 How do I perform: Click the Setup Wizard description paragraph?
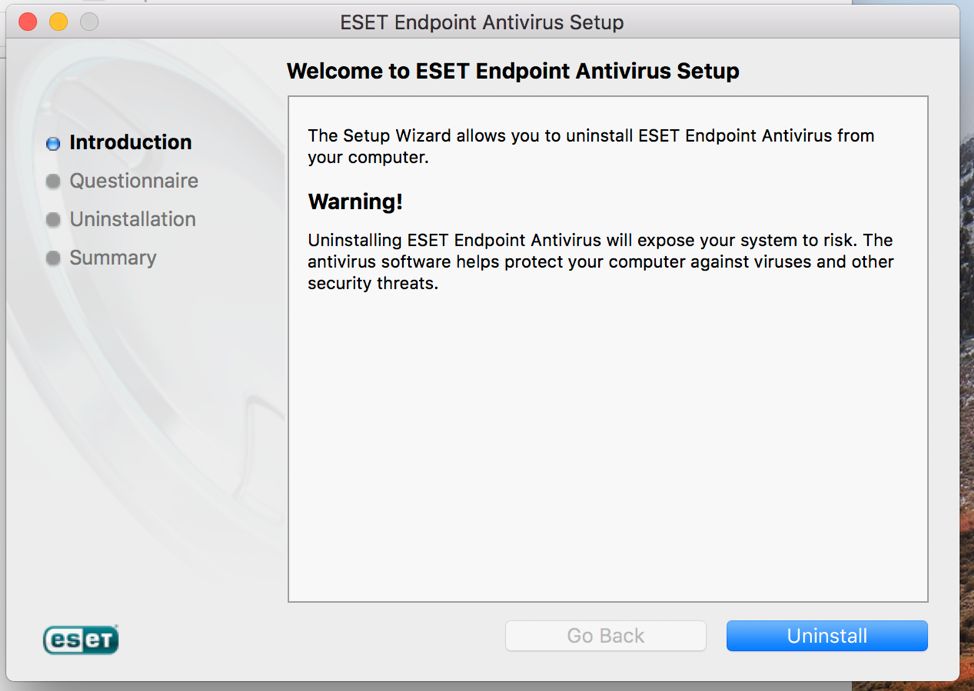[590, 146]
